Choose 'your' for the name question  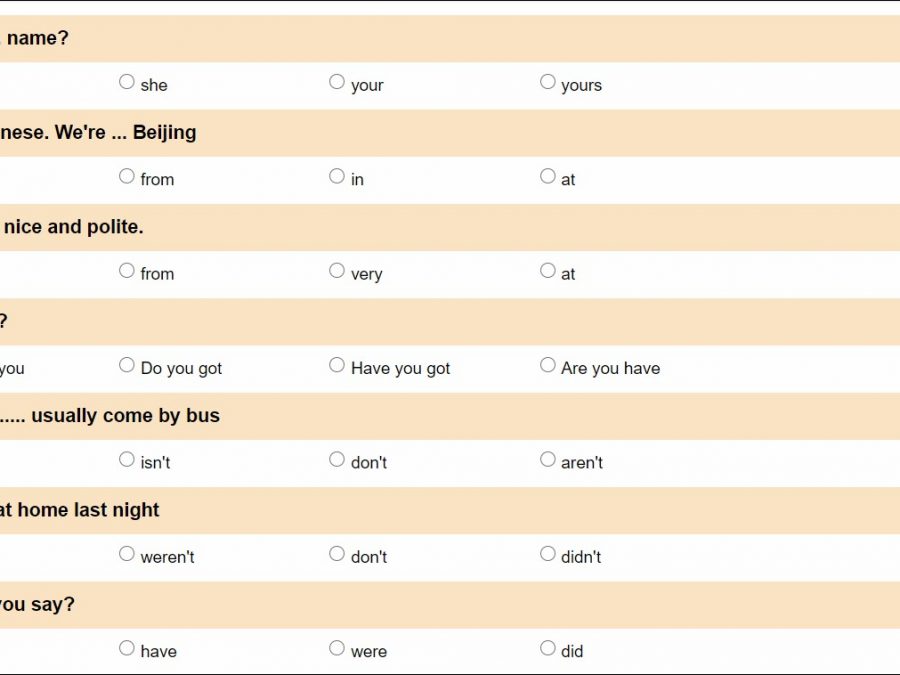click(x=337, y=82)
